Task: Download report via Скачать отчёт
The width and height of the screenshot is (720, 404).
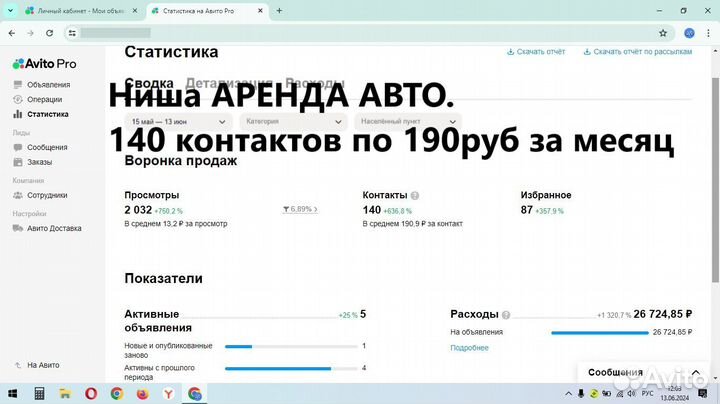Action: [x=536, y=52]
